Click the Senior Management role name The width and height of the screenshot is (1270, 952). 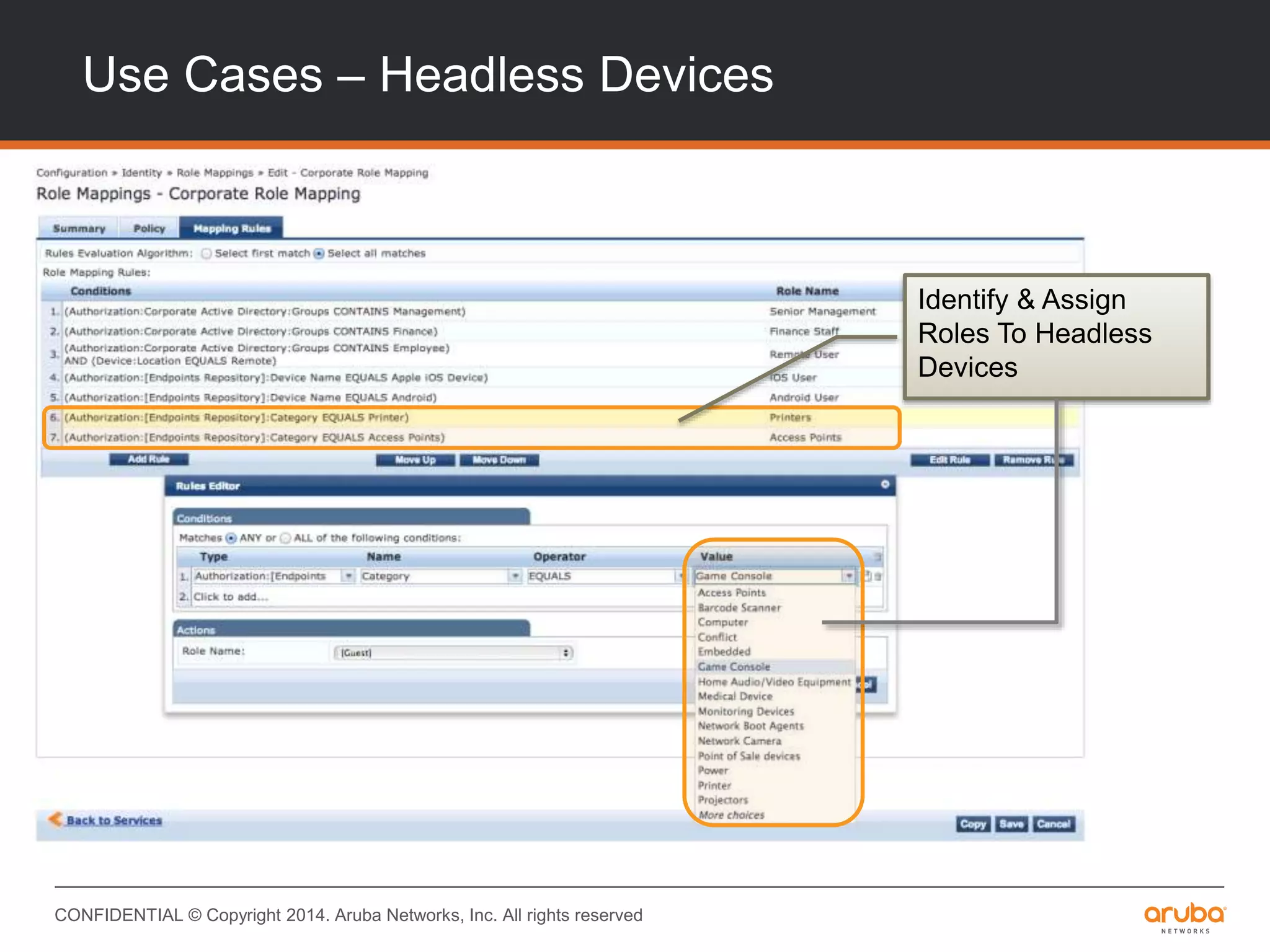(x=822, y=311)
